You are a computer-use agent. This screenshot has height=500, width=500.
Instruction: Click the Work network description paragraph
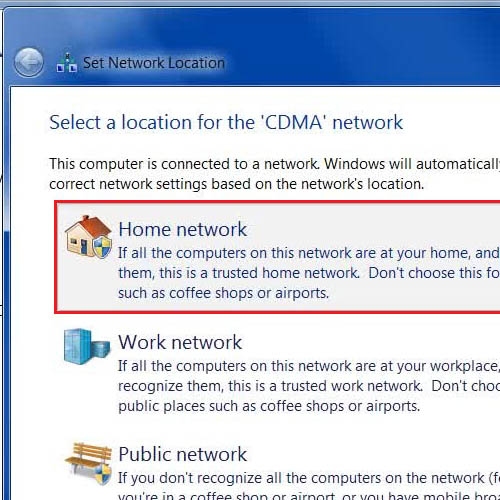click(309, 386)
